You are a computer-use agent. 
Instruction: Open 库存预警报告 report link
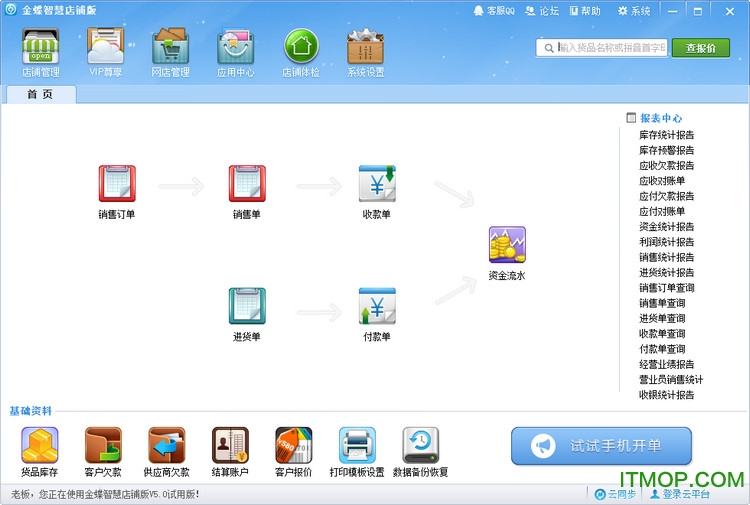pyautogui.click(x=666, y=151)
